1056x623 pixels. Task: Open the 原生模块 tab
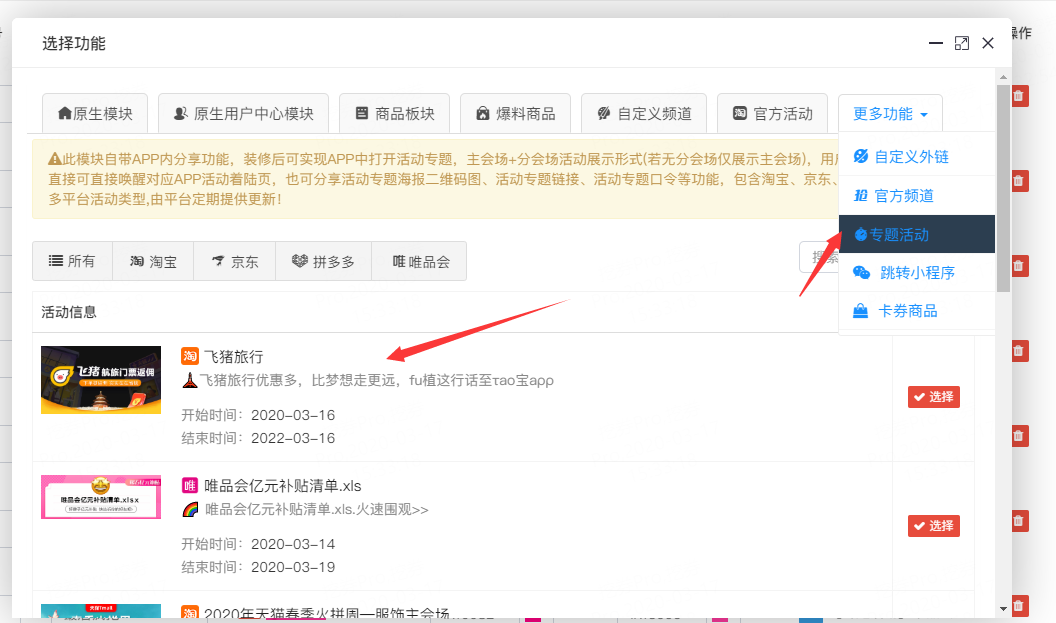(95, 113)
